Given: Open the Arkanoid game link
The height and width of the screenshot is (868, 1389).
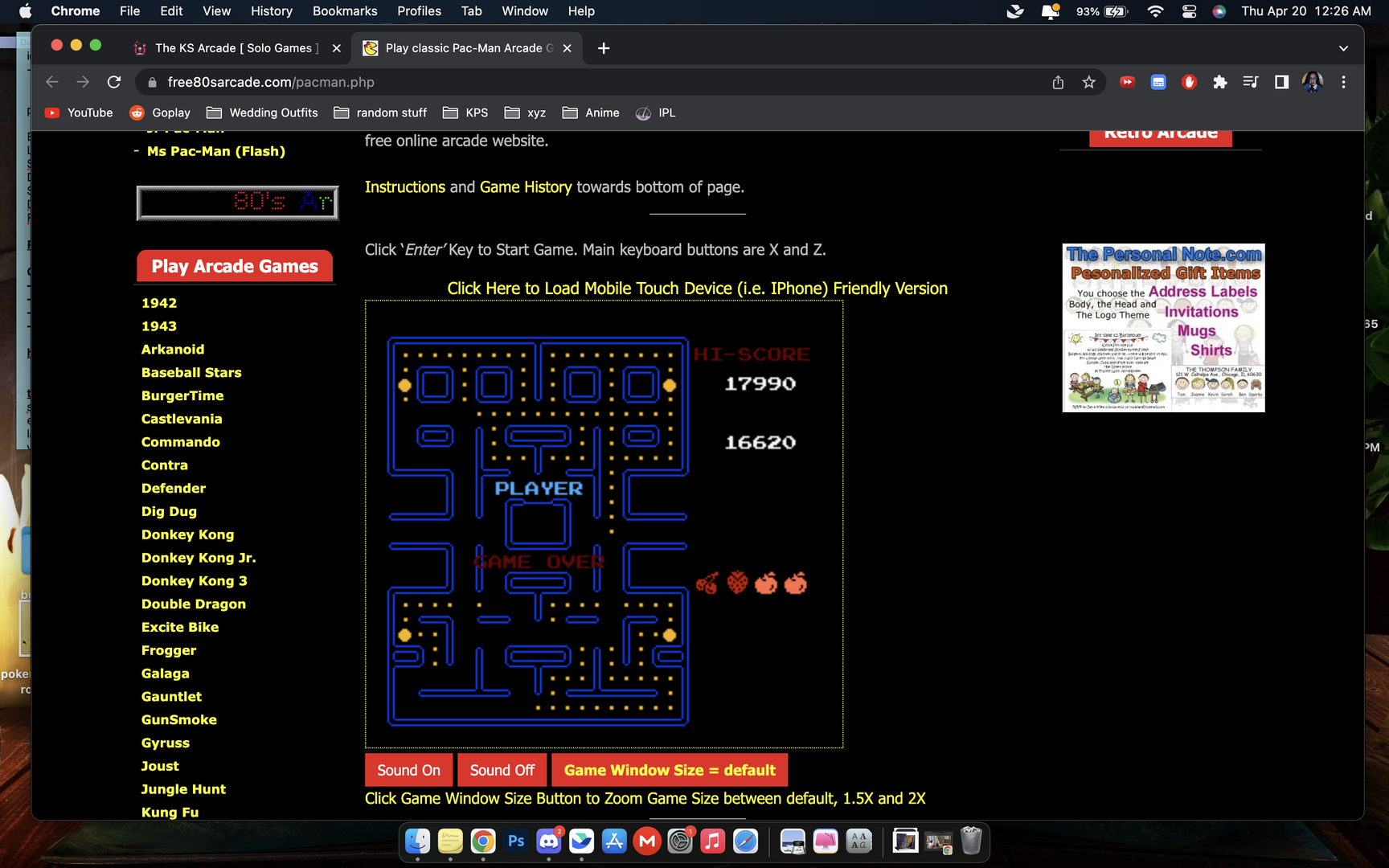Looking at the screenshot, I should [x=173, y=350].
